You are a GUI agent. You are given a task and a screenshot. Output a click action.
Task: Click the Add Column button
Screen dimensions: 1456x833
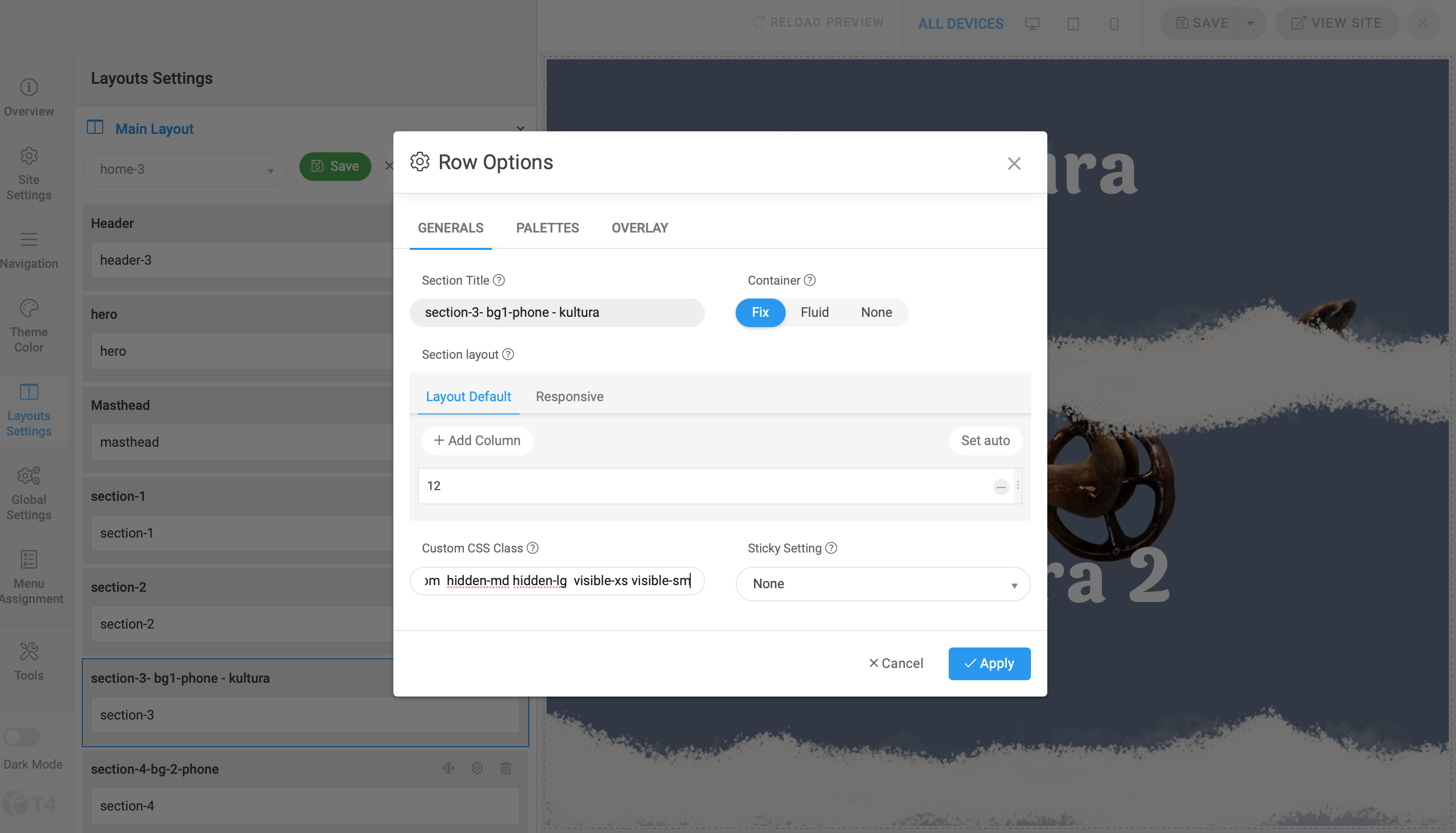(477, 441)
